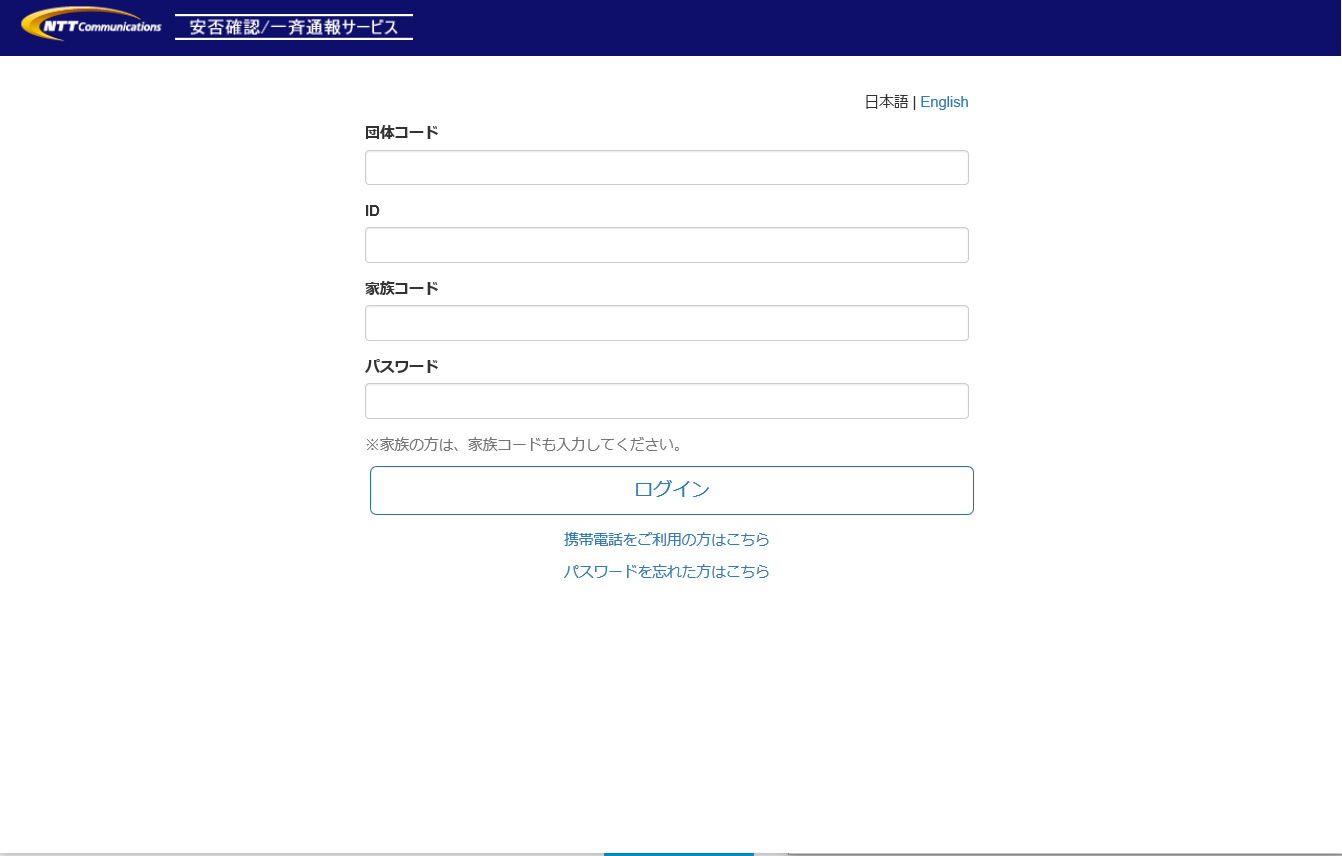Click the gray strip at bottom-left edge
The image size is (1342, 856).
tap(300, 854)
